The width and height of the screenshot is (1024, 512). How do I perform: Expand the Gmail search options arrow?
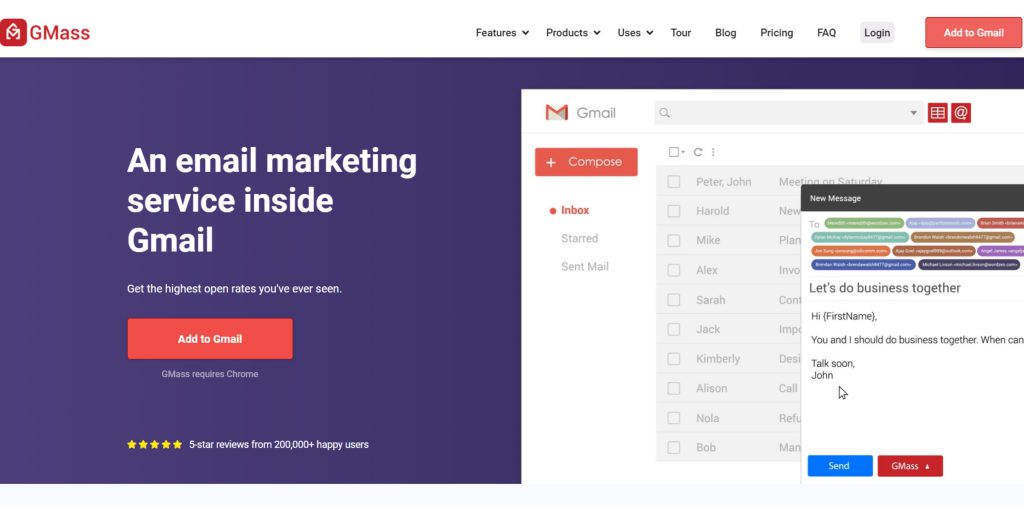point(913,113)
